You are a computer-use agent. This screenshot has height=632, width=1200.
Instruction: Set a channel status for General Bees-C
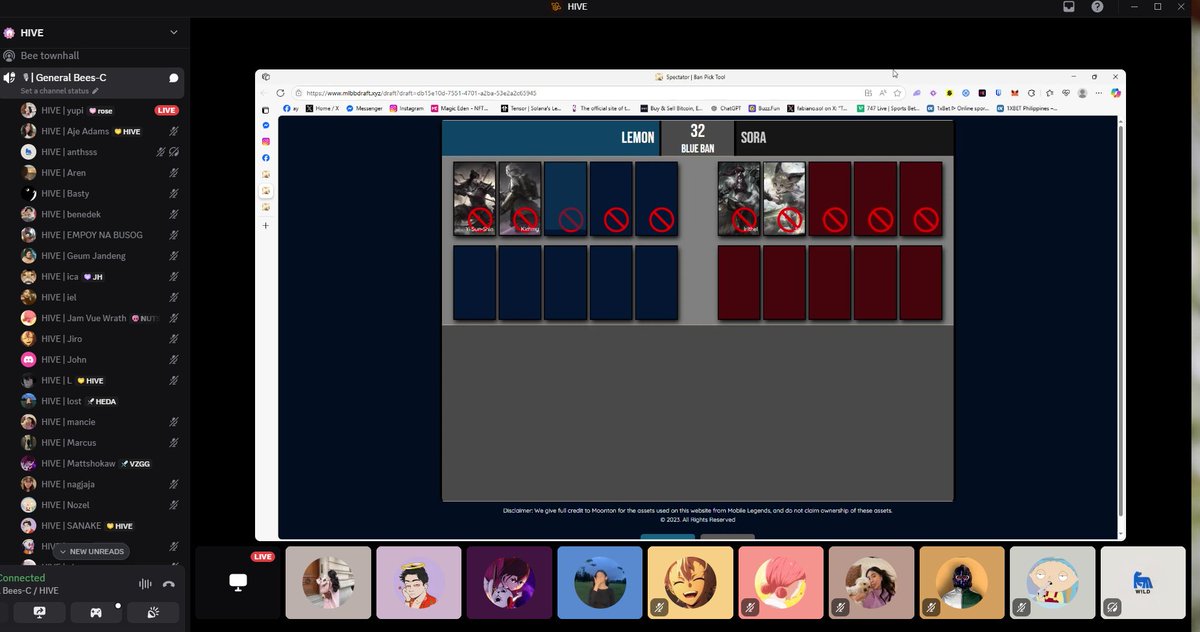[60, 91]
